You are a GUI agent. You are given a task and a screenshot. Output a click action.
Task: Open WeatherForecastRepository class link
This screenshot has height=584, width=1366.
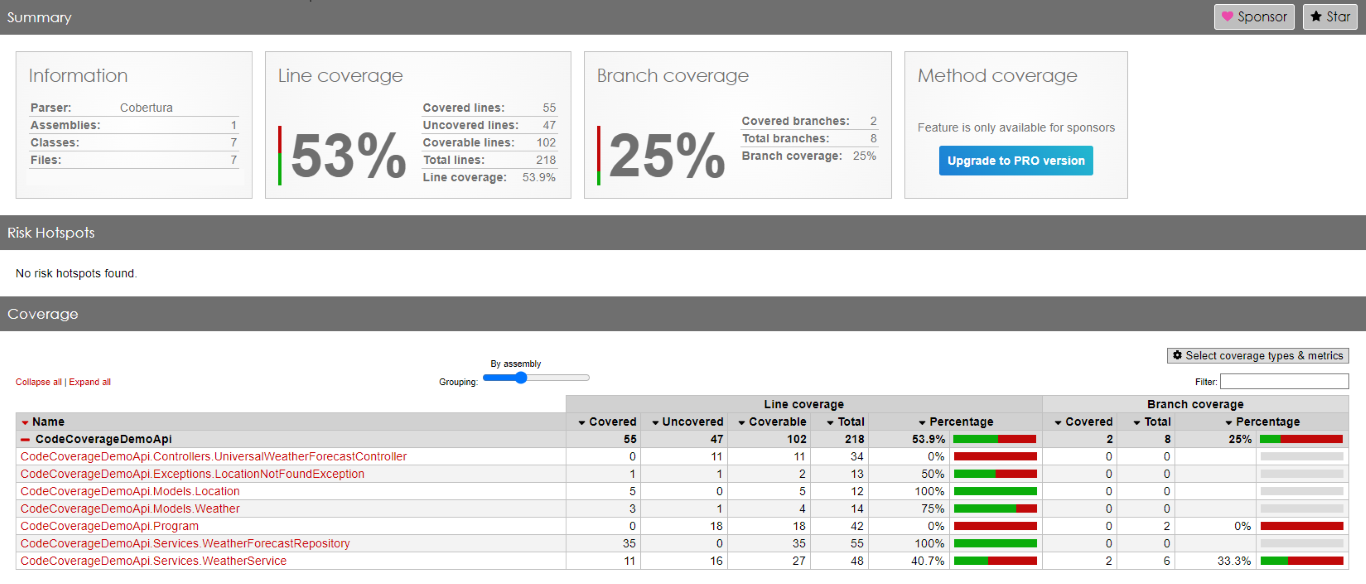(x=185, y=544)
